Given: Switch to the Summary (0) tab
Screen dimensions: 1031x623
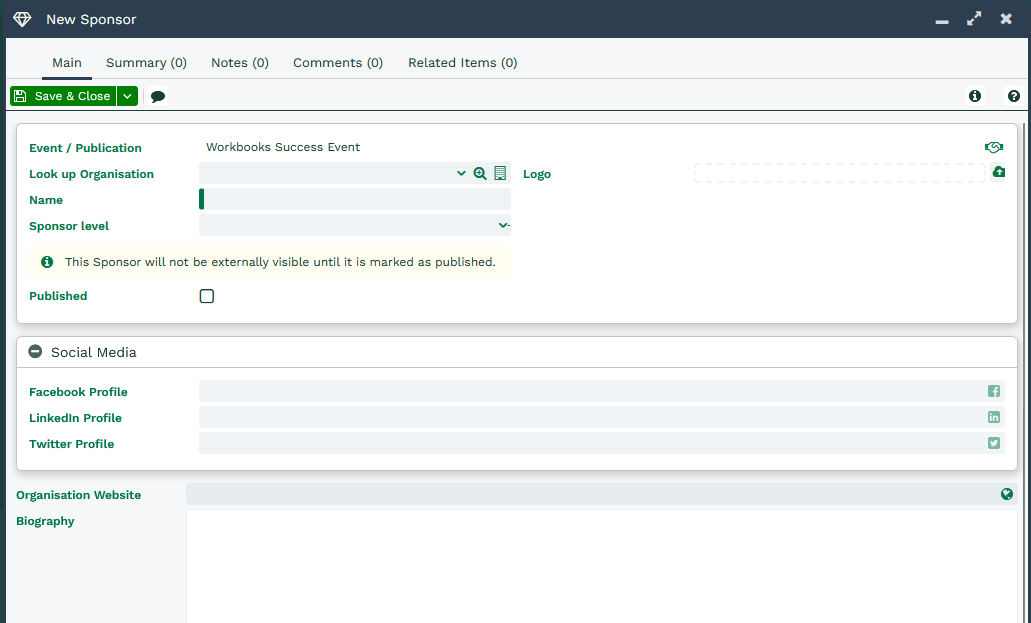Looking at the screenshot, I should coord(146,62).
